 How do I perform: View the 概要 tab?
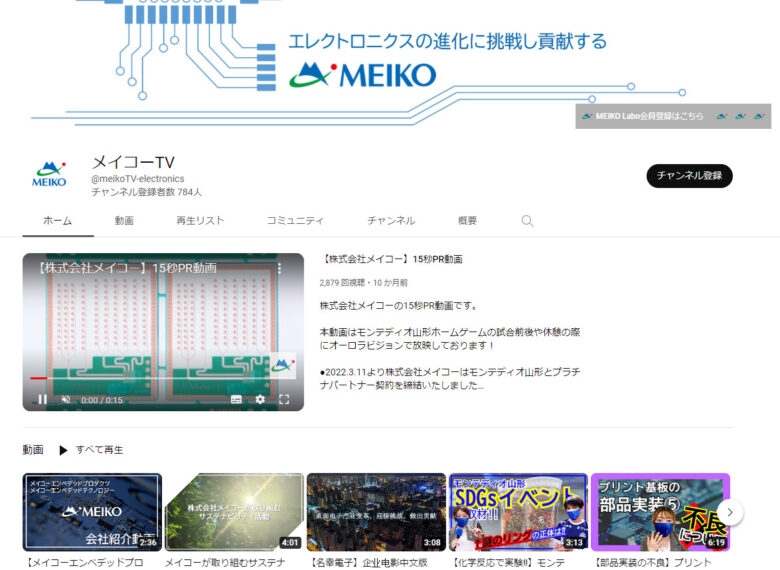(467, 220)
